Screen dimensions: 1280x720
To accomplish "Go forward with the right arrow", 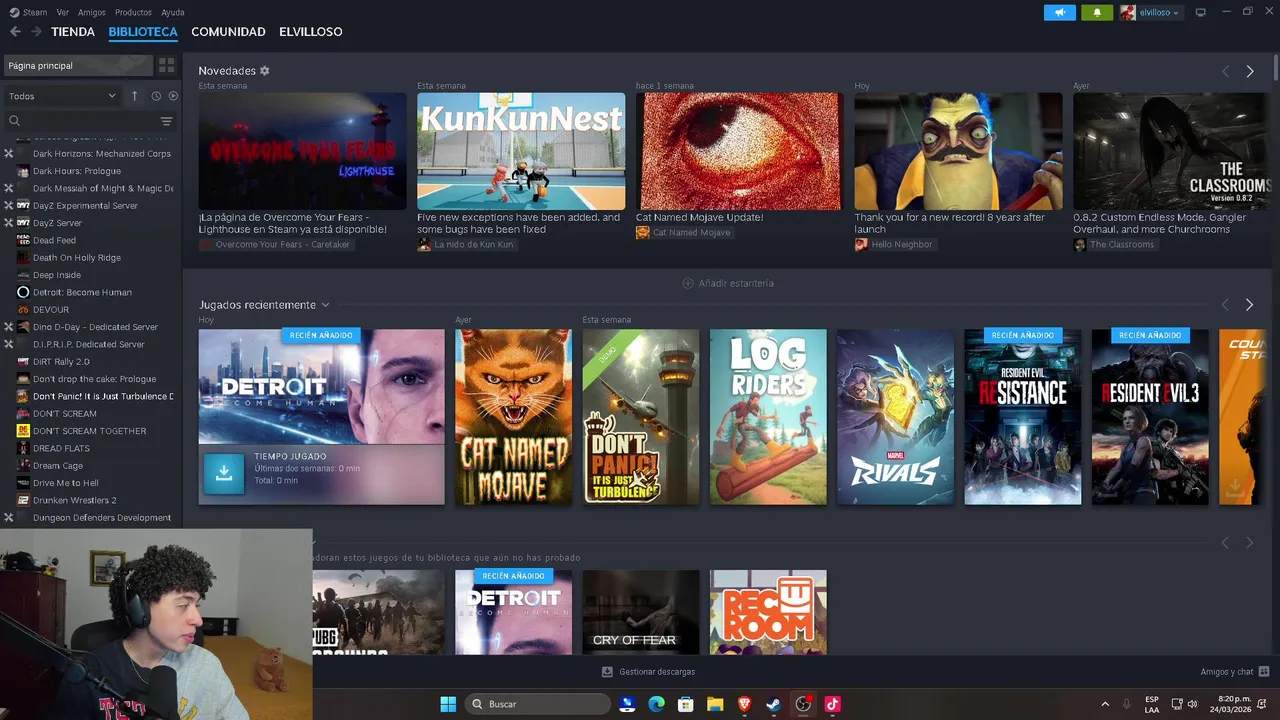I will [36, 32].
